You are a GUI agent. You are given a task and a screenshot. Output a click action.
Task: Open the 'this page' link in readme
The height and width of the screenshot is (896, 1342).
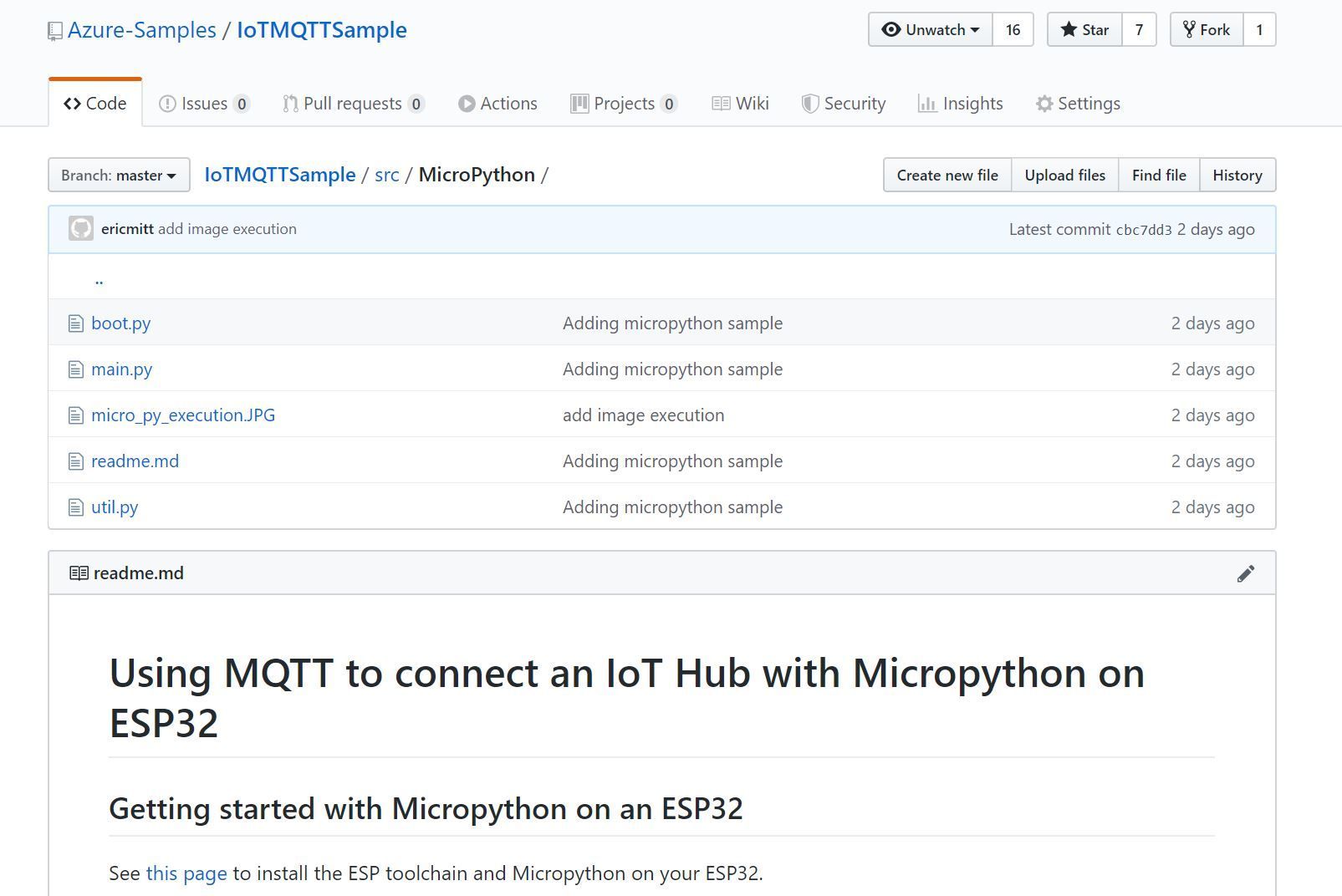pos(186,873)
